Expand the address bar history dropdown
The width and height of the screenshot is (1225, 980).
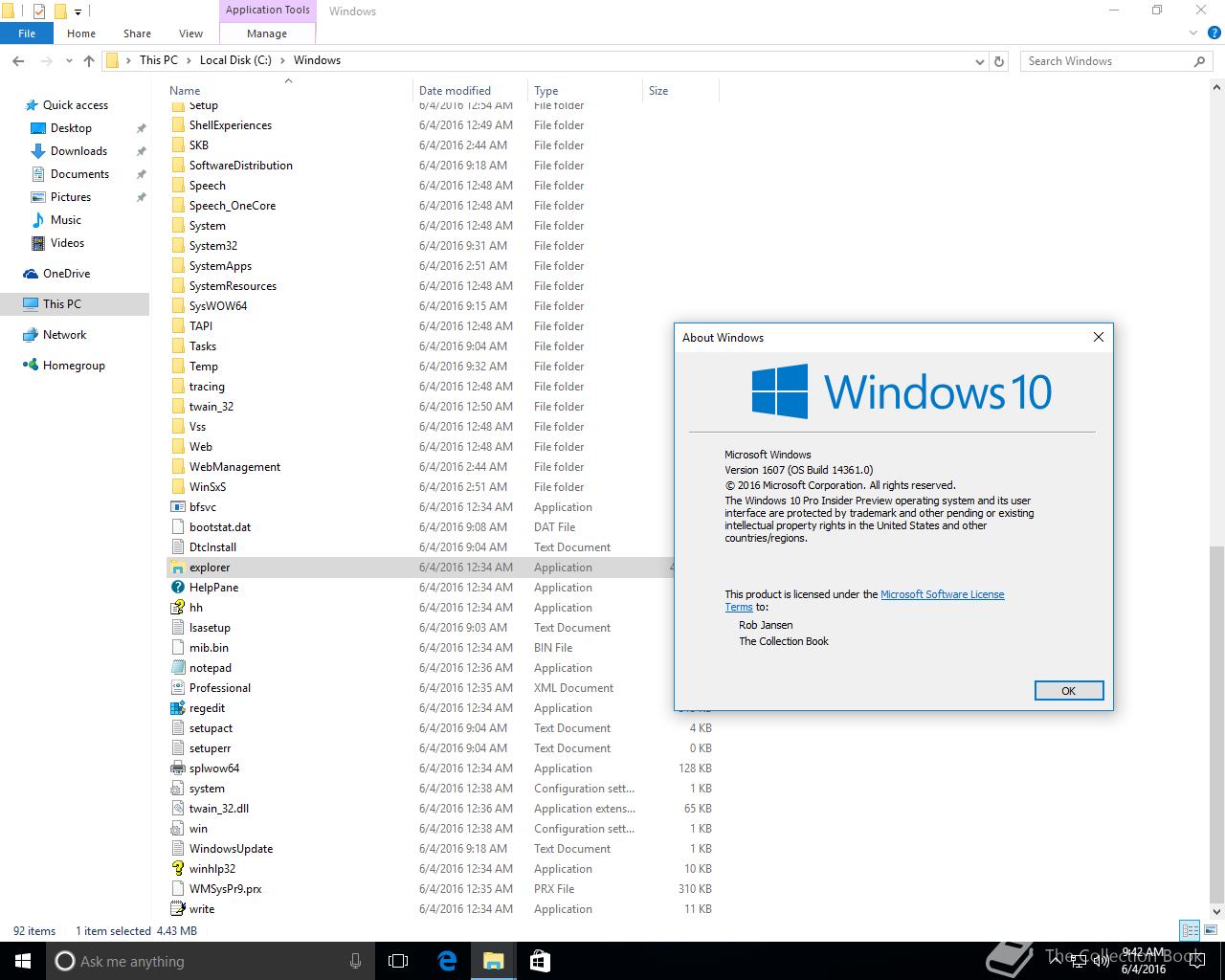point(979,60)
